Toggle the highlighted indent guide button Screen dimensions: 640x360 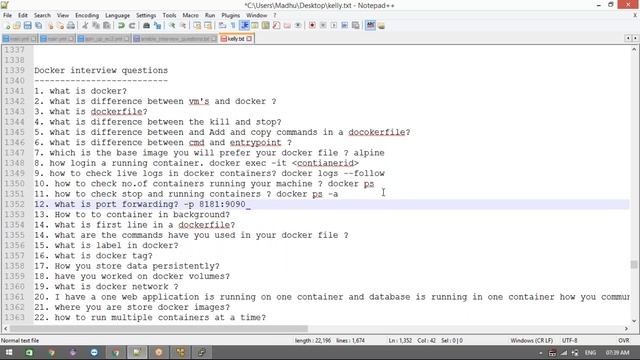[244, 26]
